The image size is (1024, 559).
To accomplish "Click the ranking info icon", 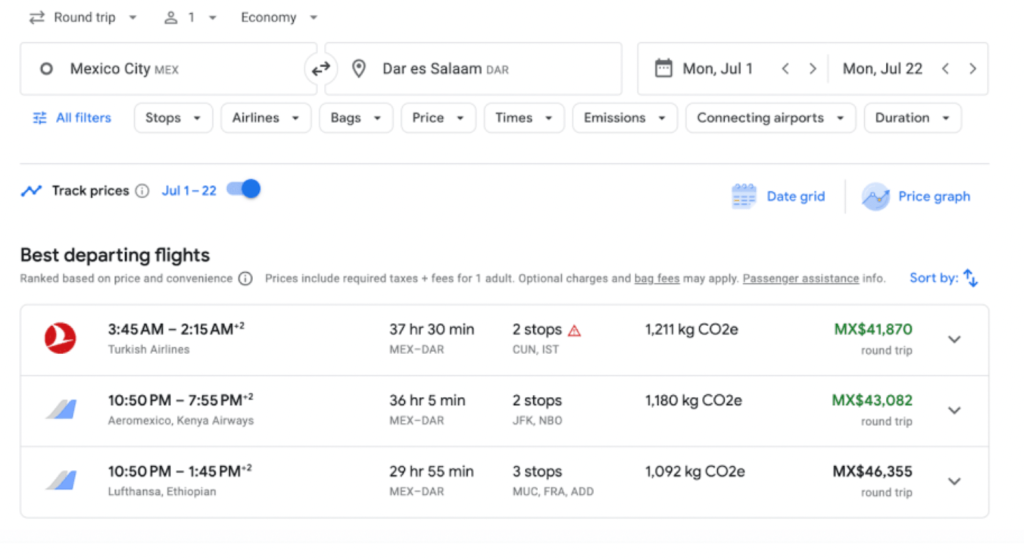I will [245, 279].
